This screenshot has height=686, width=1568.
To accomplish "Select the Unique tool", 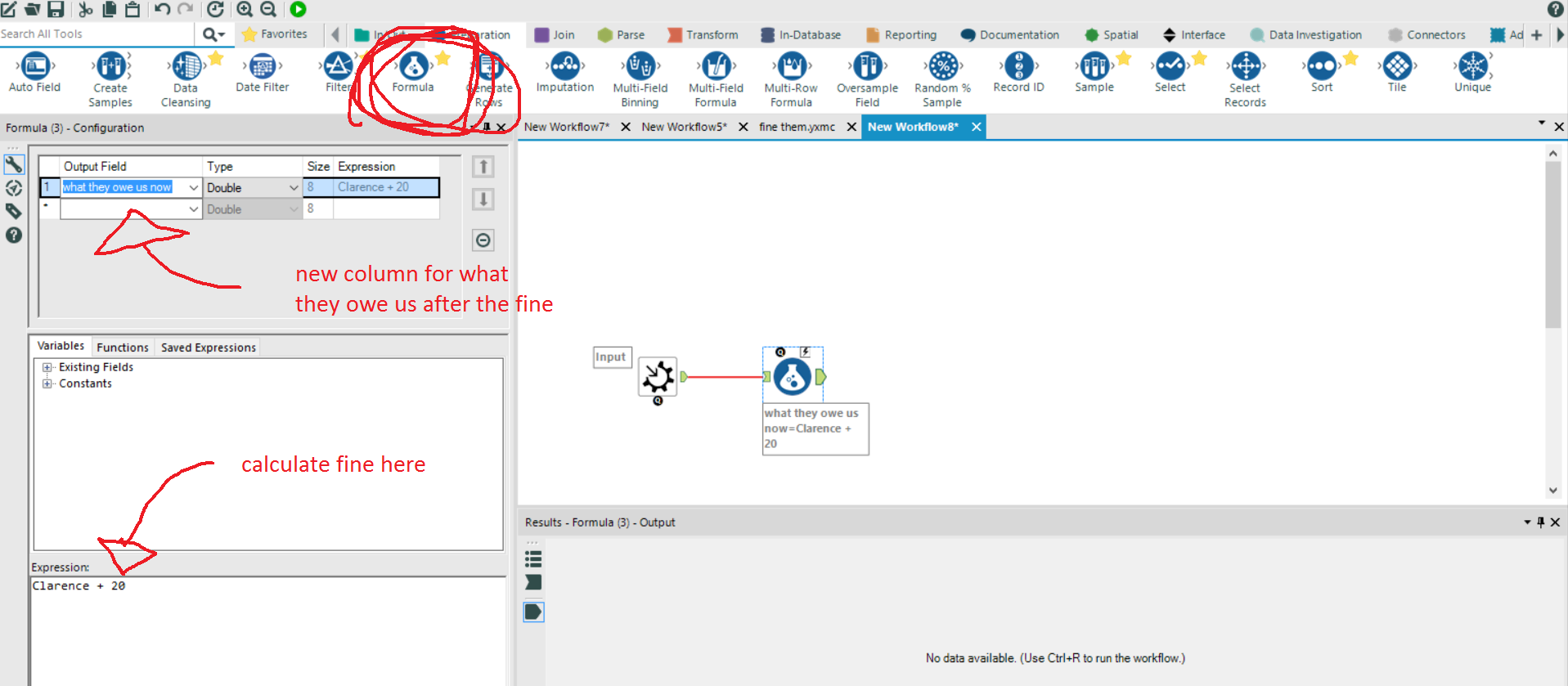I will click(x=1472, y=72).
